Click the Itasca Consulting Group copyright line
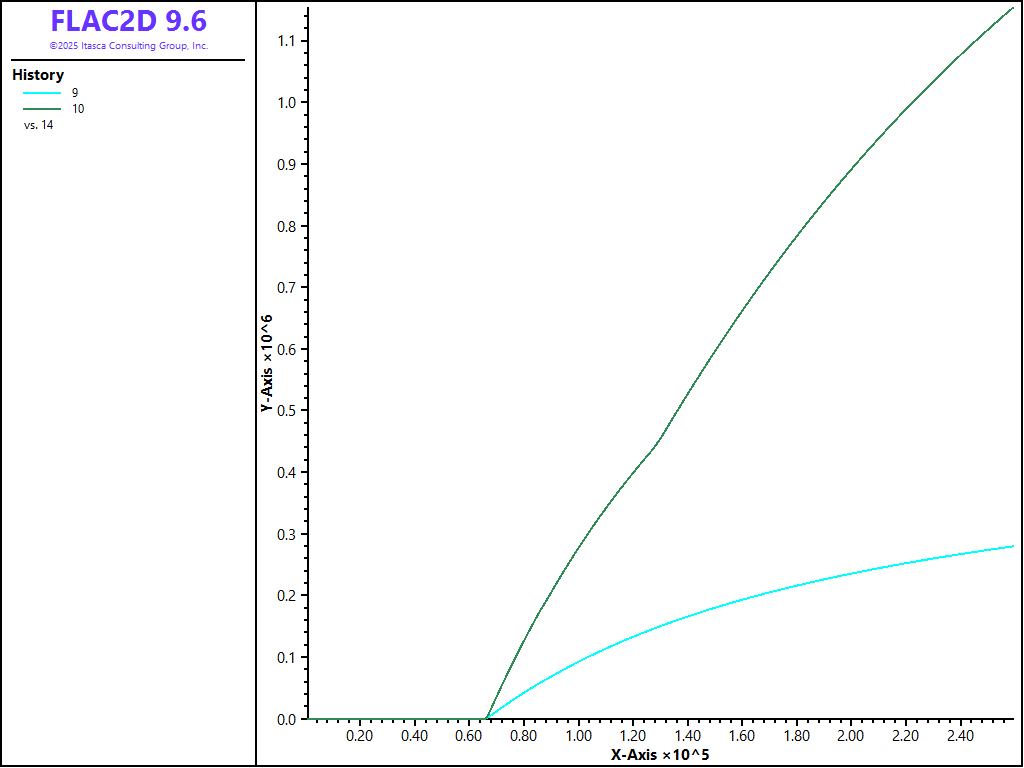1024x768 pixels. [128, 46]
